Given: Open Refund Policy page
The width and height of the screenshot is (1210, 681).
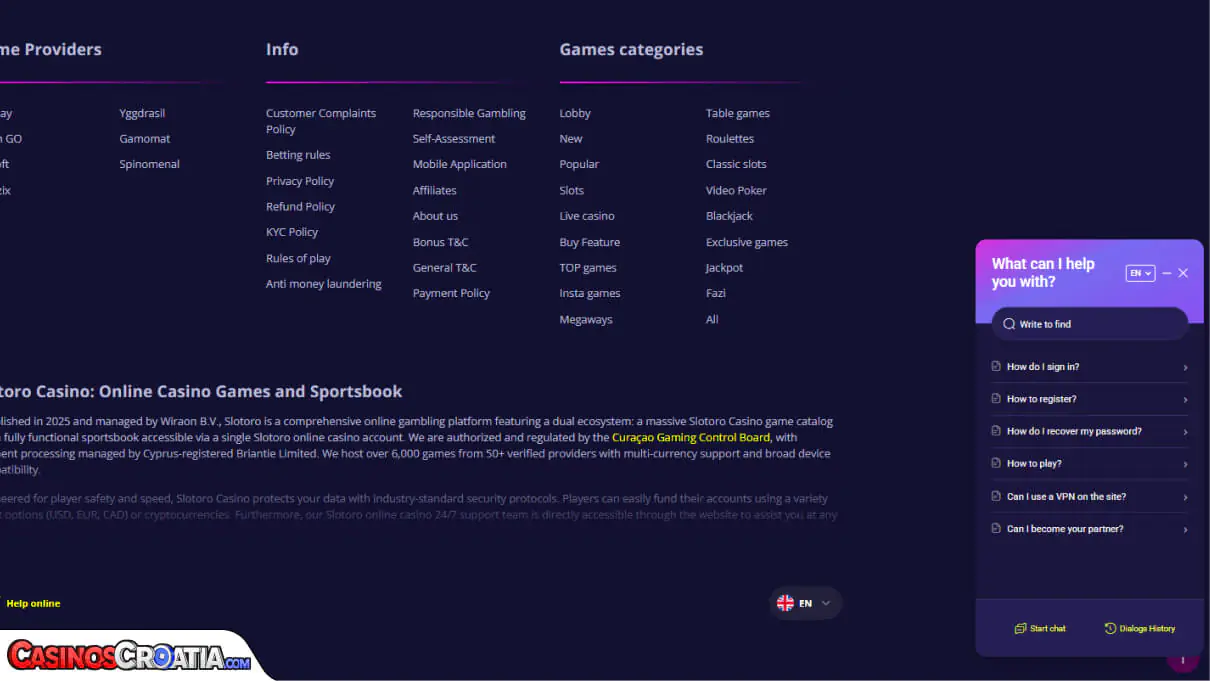Looking at the screenshot, I should [x=300, y=206].
